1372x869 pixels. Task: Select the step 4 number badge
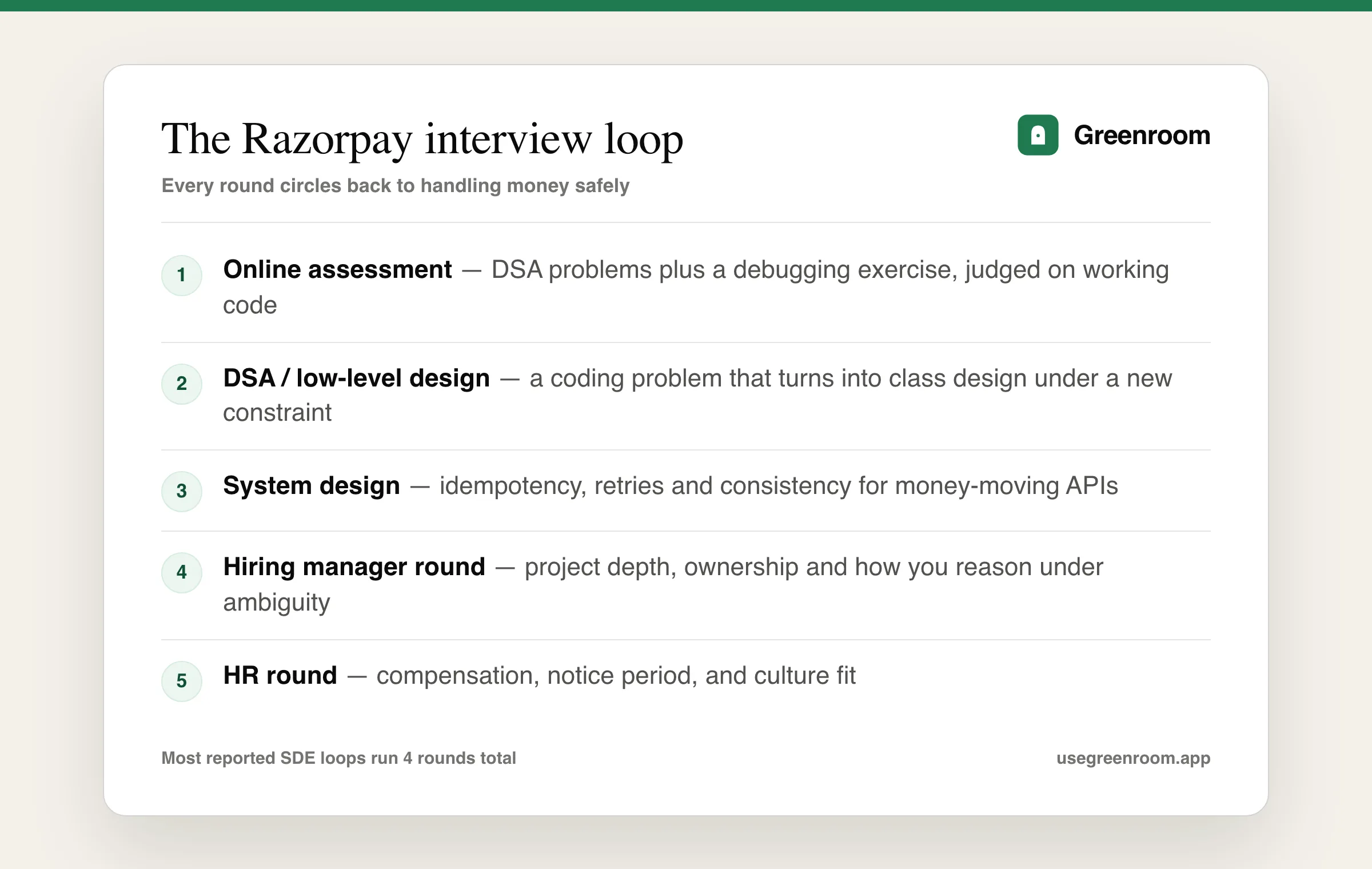pos(182,572)
